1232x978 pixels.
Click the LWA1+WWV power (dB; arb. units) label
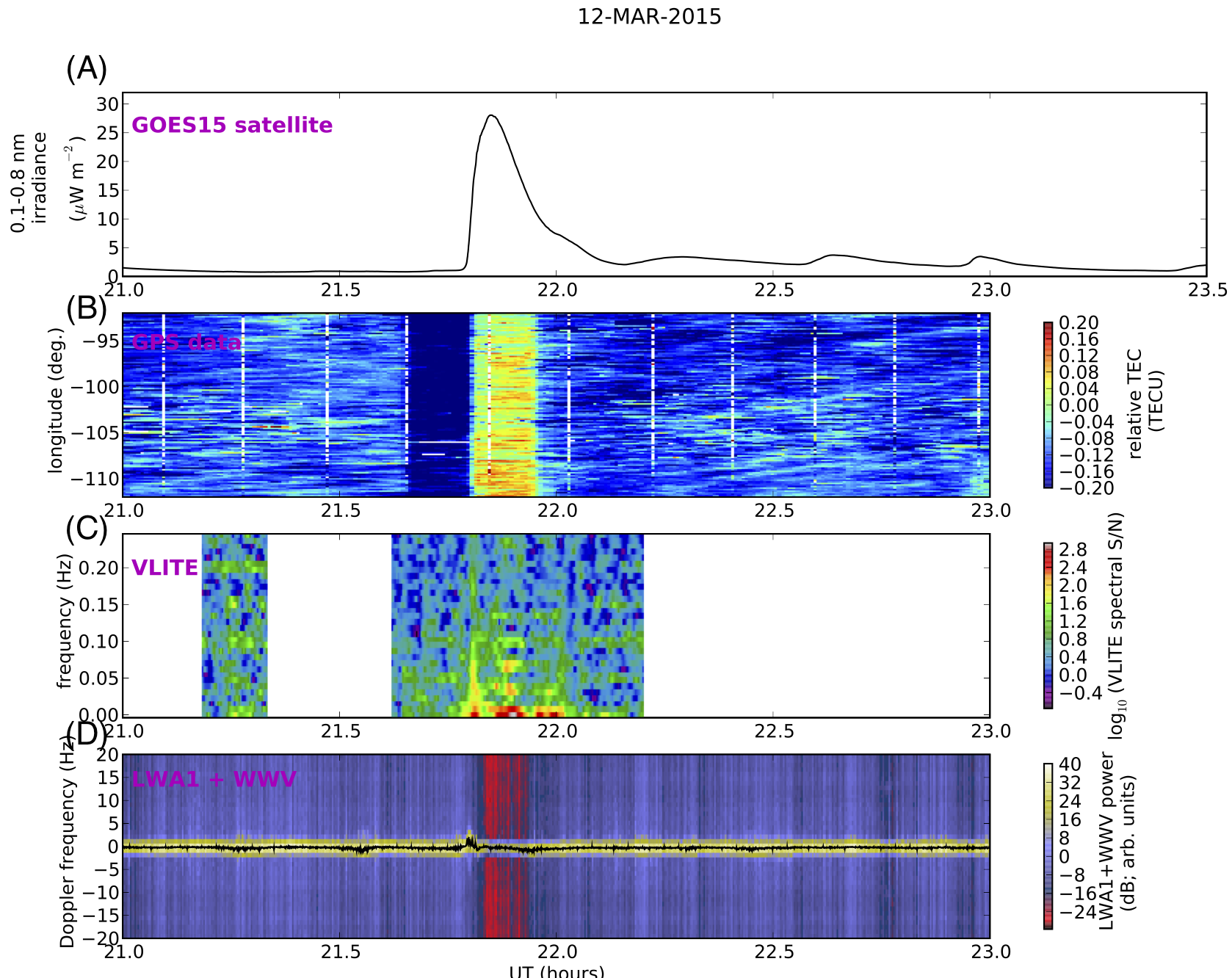pyautogui.click(x=1117, y=841)
